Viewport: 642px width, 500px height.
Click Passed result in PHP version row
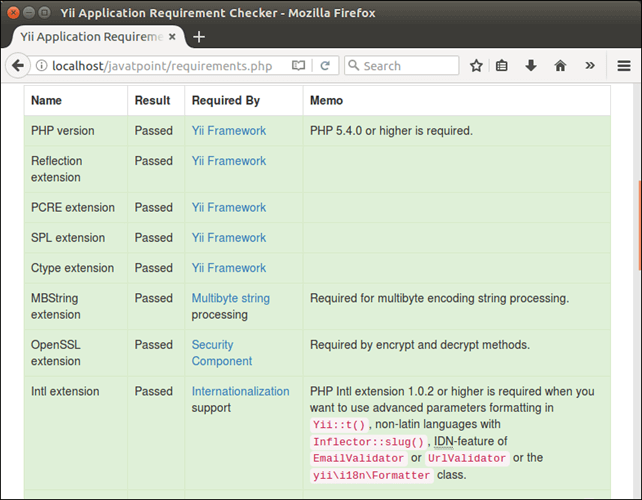[154, 131]
